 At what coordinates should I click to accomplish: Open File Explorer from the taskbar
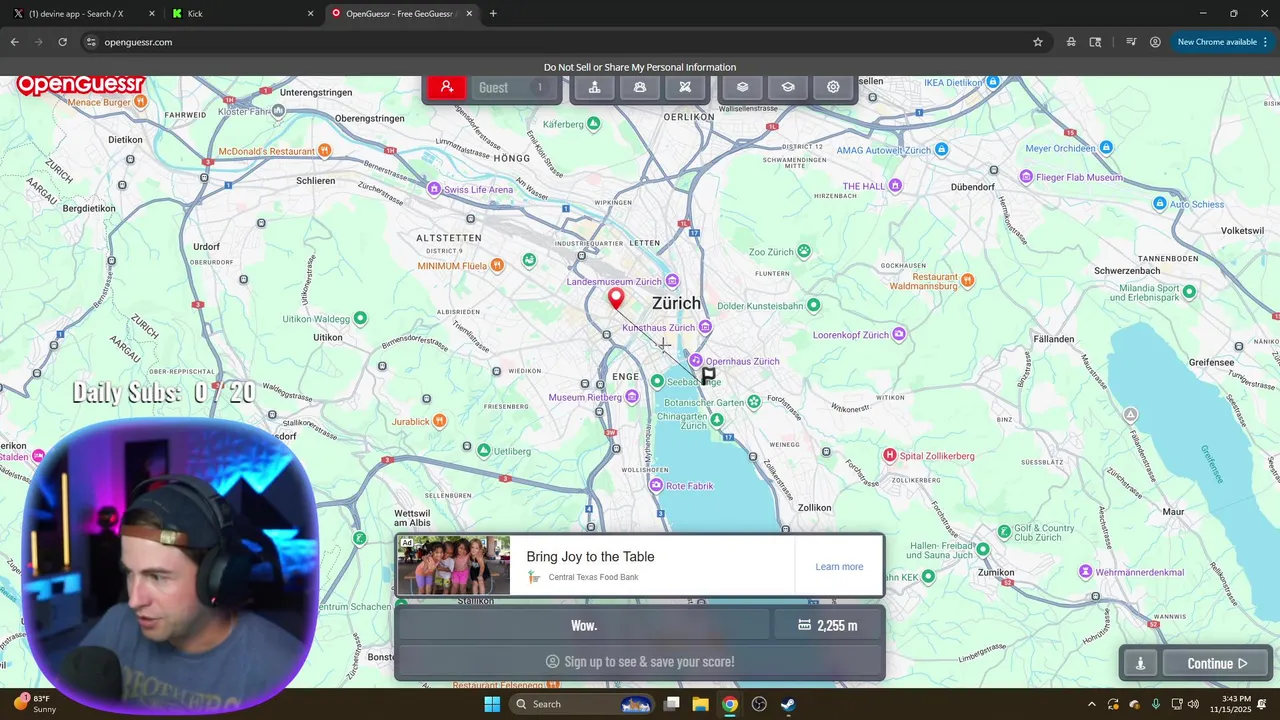[700, 704]
